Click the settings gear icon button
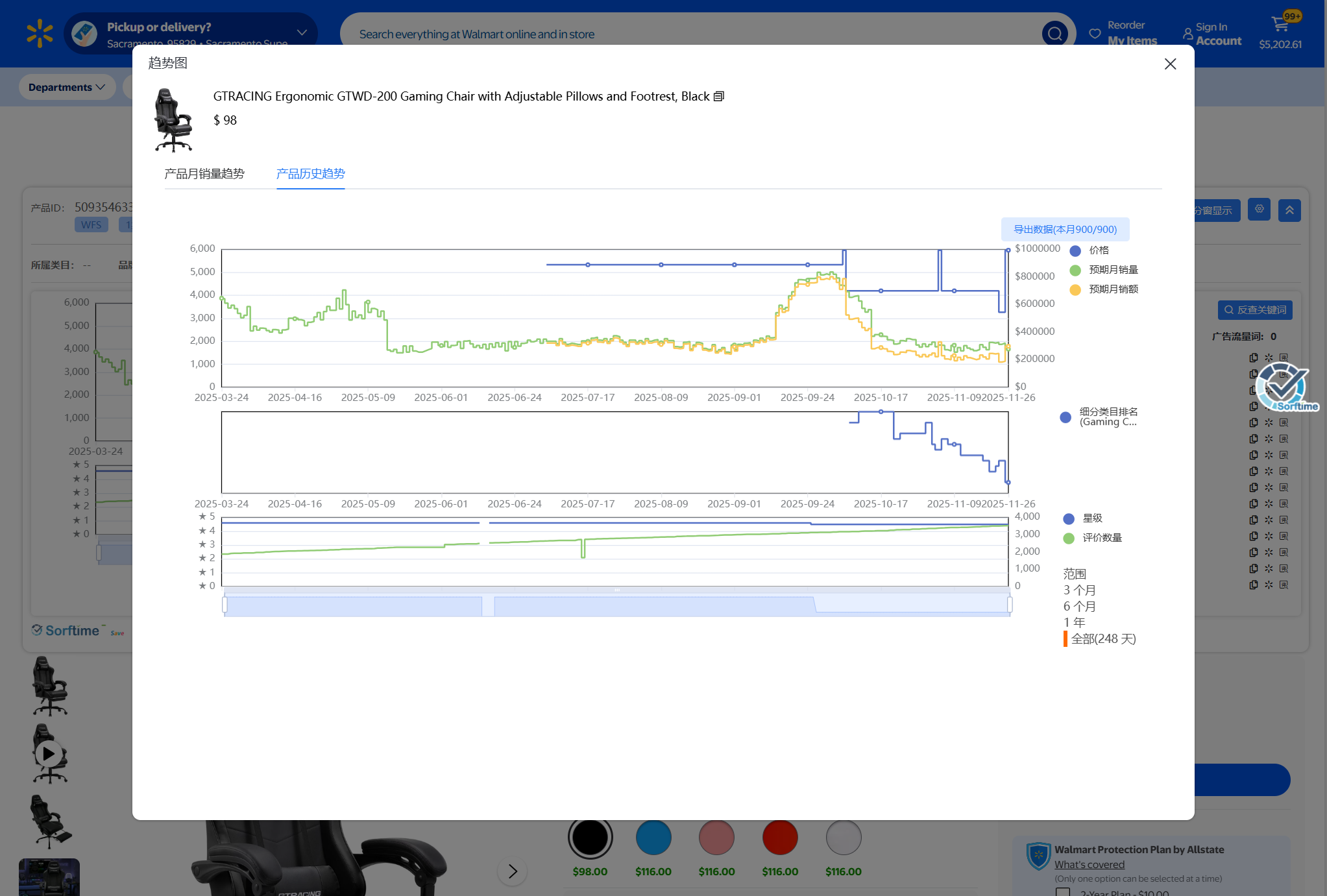The width and height of the screenshot is (1327, 896). coord(1259,210)
